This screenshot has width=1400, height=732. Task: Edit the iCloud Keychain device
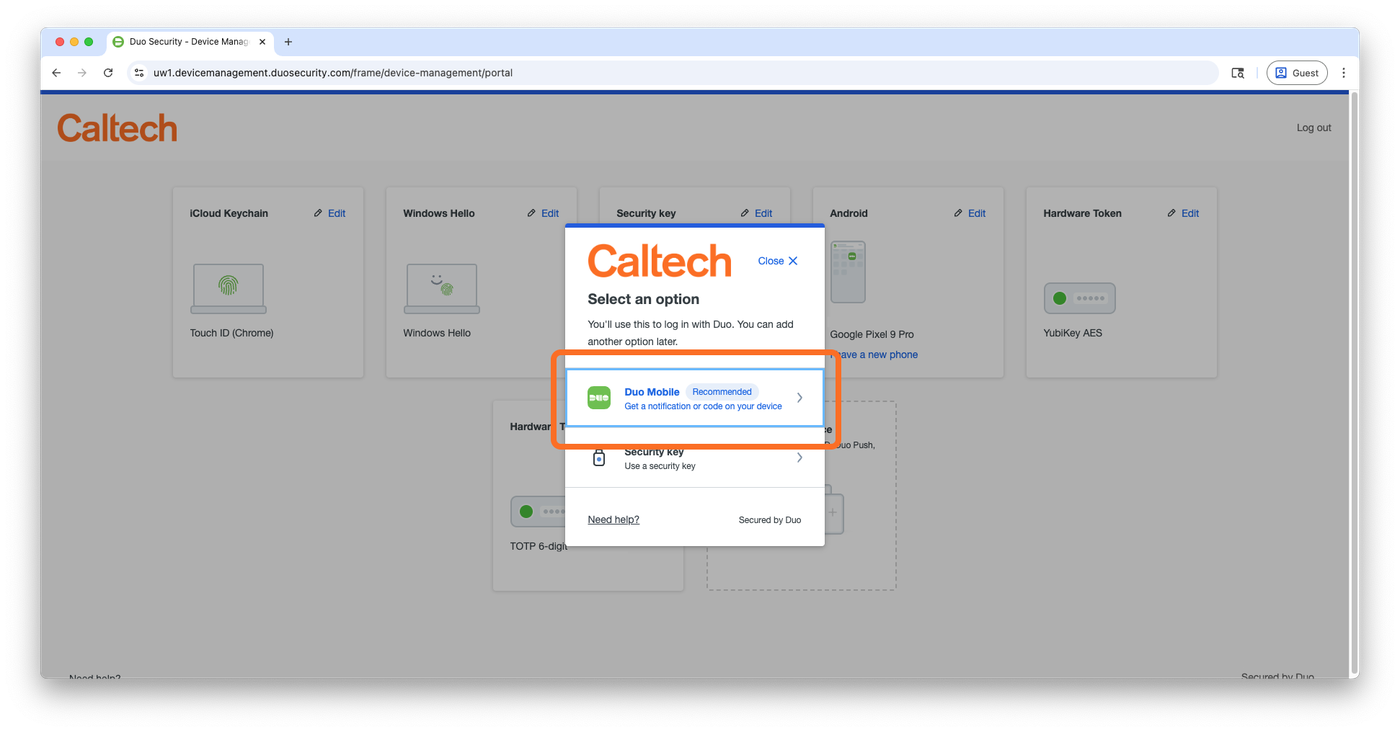pyautogui.click(x=330, y=213)
